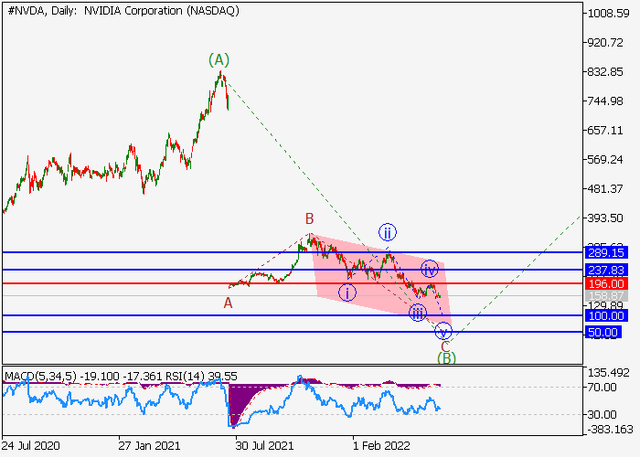Screen dimensions: 640x457
Task: Click the green (B) wave bottom label
Action: point(446,357)
